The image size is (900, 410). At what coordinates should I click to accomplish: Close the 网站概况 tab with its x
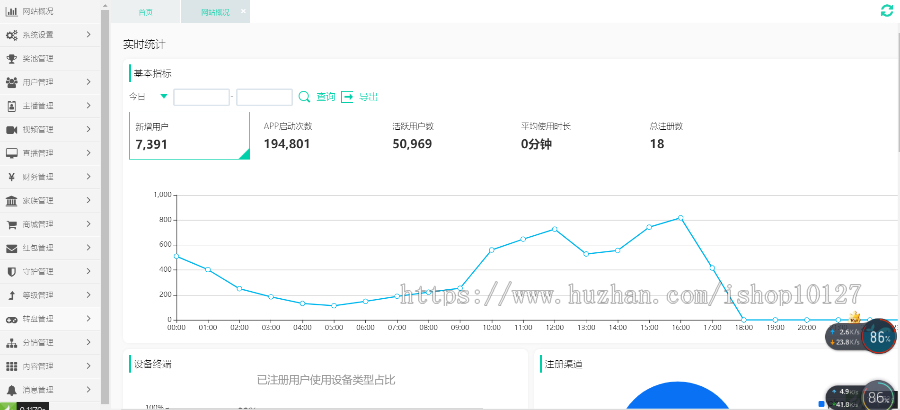243,11
